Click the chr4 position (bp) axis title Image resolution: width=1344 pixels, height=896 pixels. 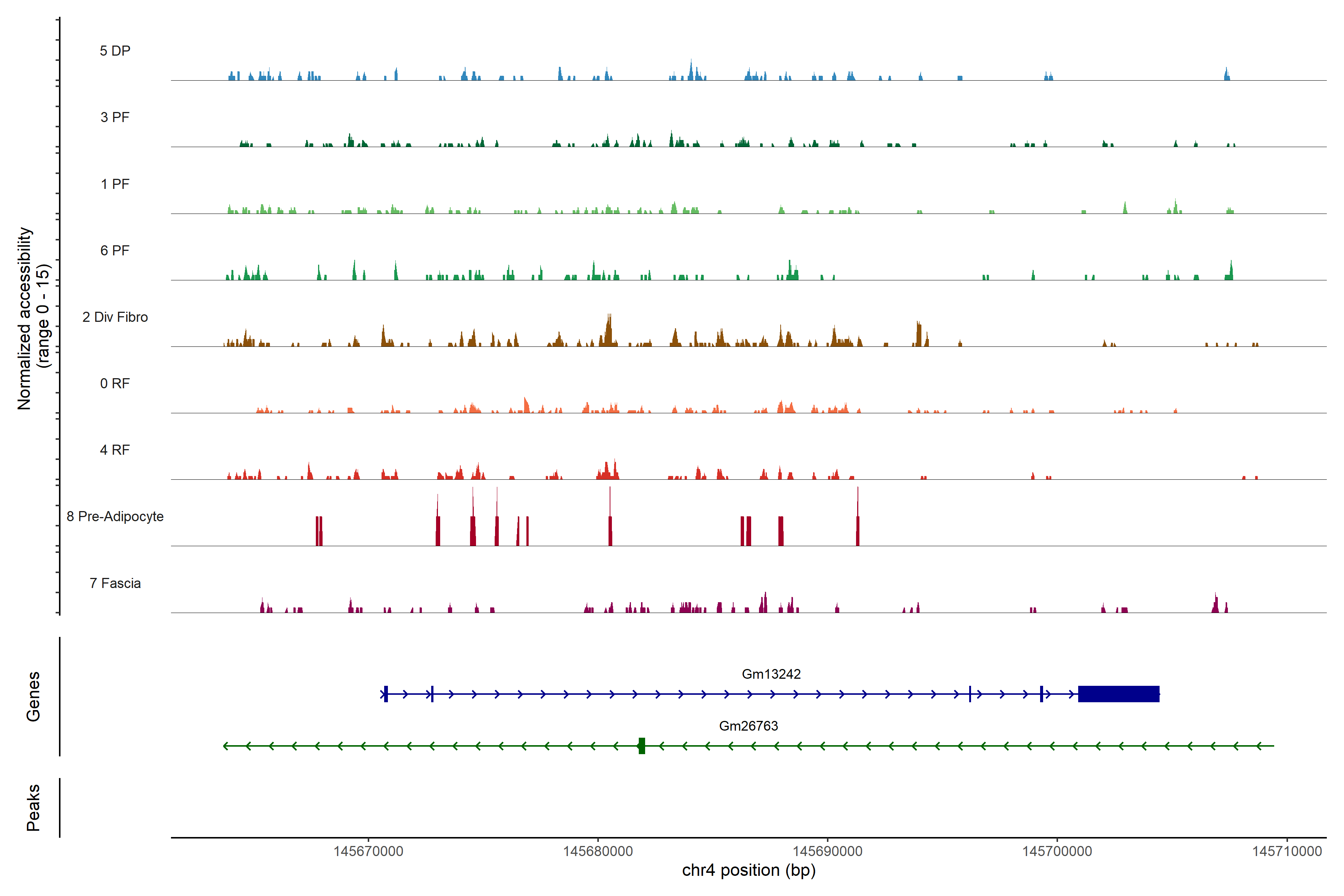(x=749, y=870)
